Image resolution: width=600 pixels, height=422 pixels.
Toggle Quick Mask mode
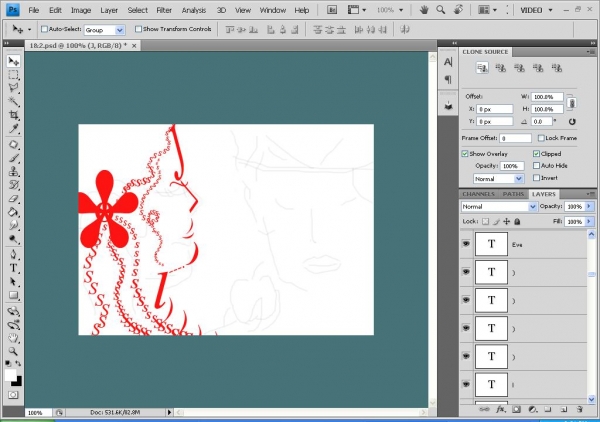click(13, 395)
